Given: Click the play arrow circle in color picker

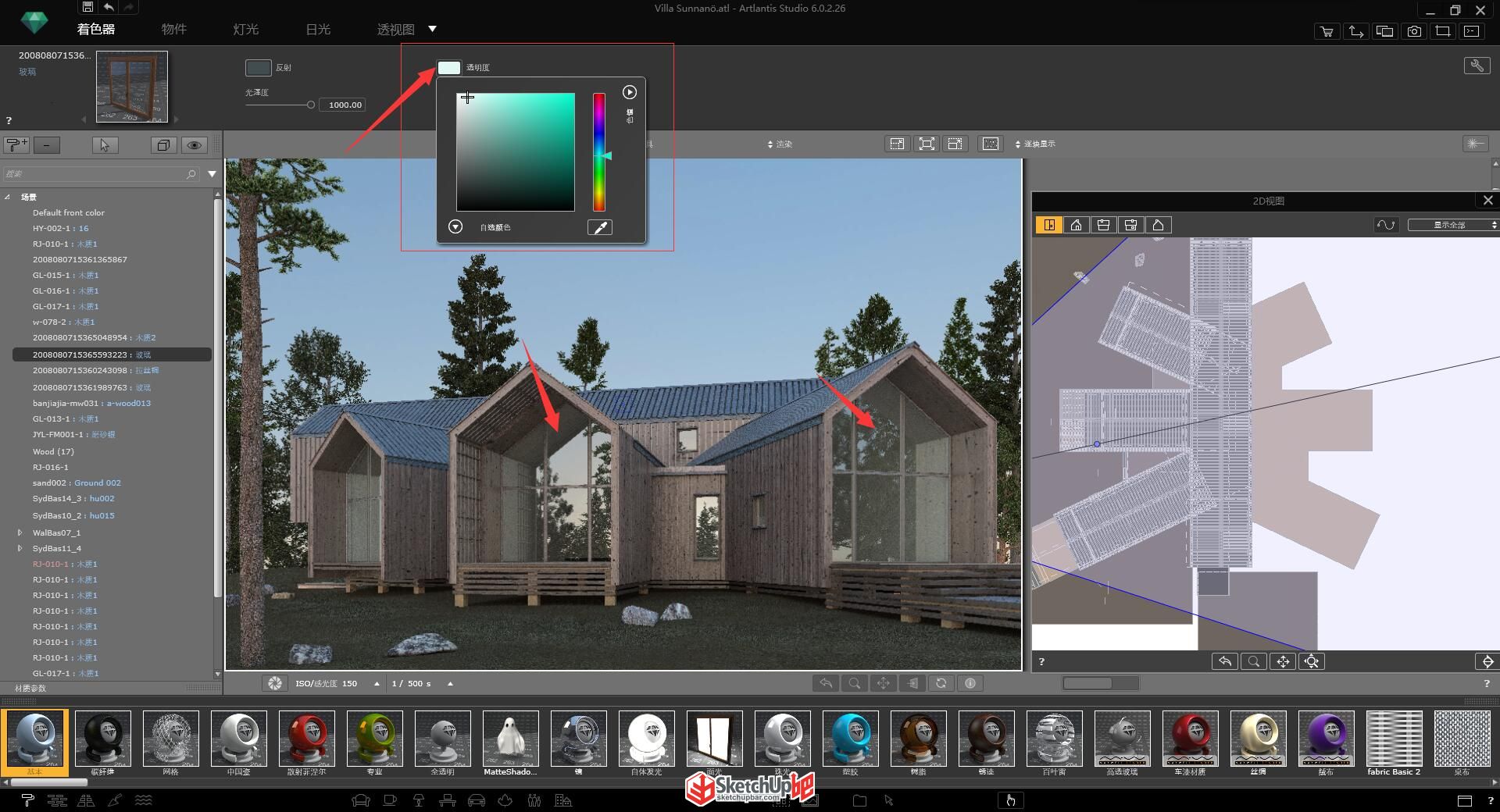Looking at the screenshot, I should coord(630,92).
